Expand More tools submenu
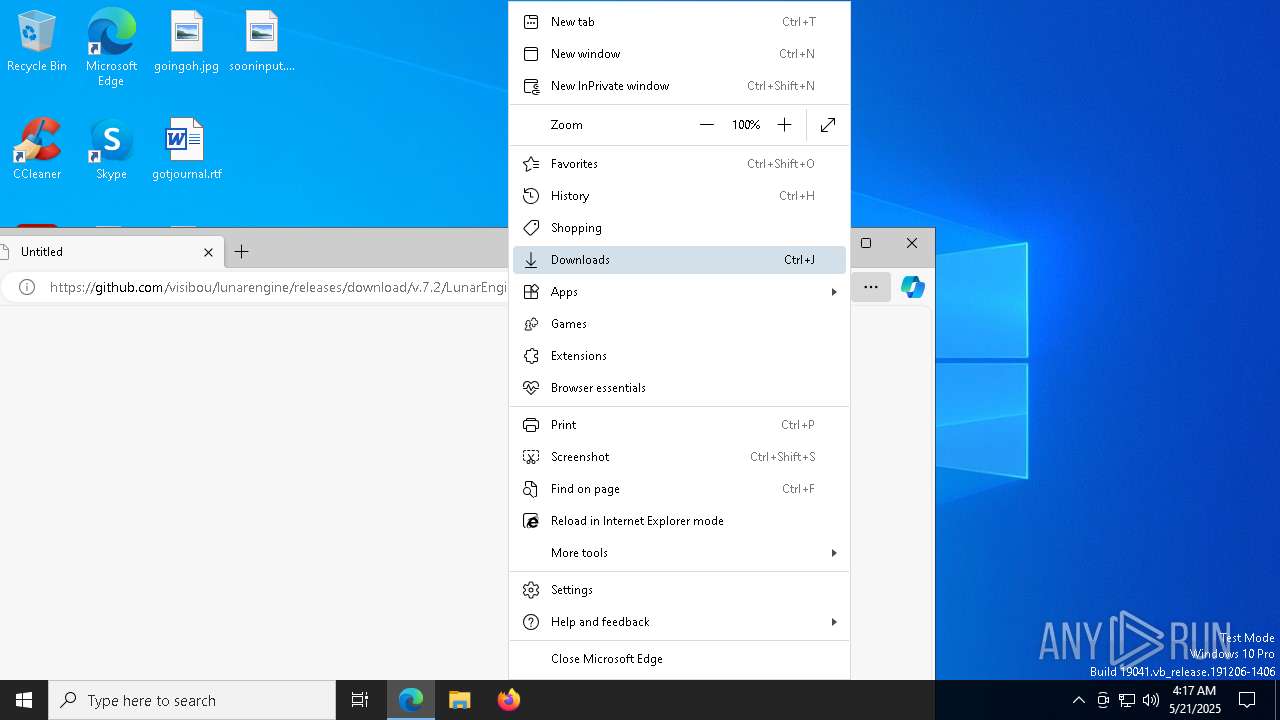 (679, 553)
